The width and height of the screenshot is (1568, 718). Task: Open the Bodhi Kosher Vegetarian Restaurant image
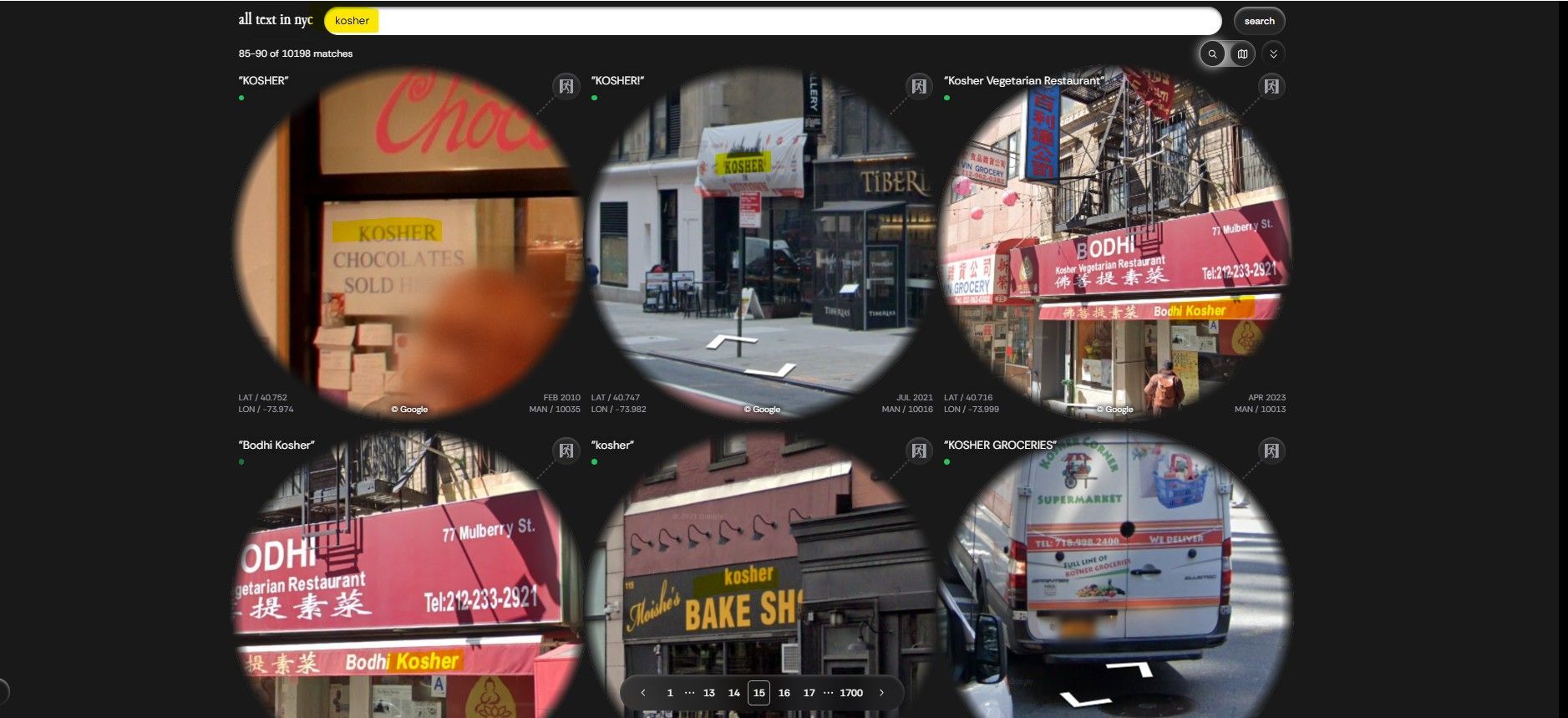1114,242
